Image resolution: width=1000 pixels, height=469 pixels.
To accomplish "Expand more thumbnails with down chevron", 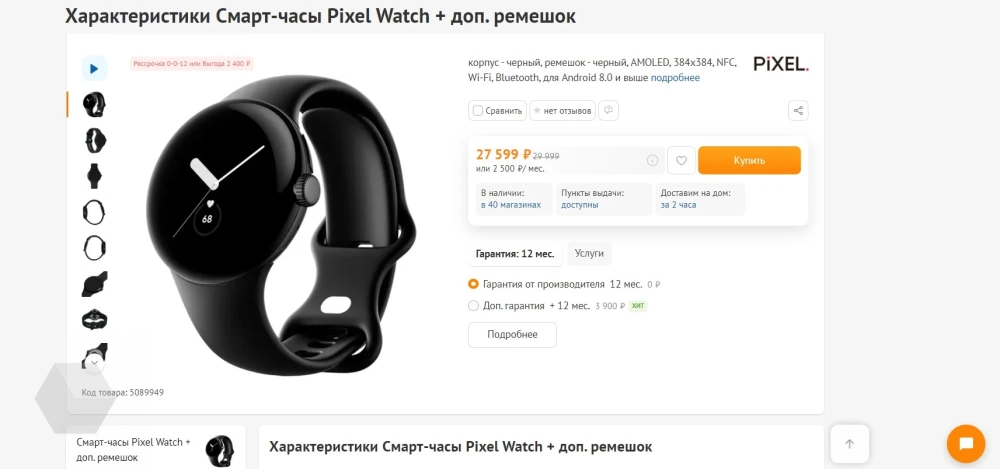I will pos(94,364).
